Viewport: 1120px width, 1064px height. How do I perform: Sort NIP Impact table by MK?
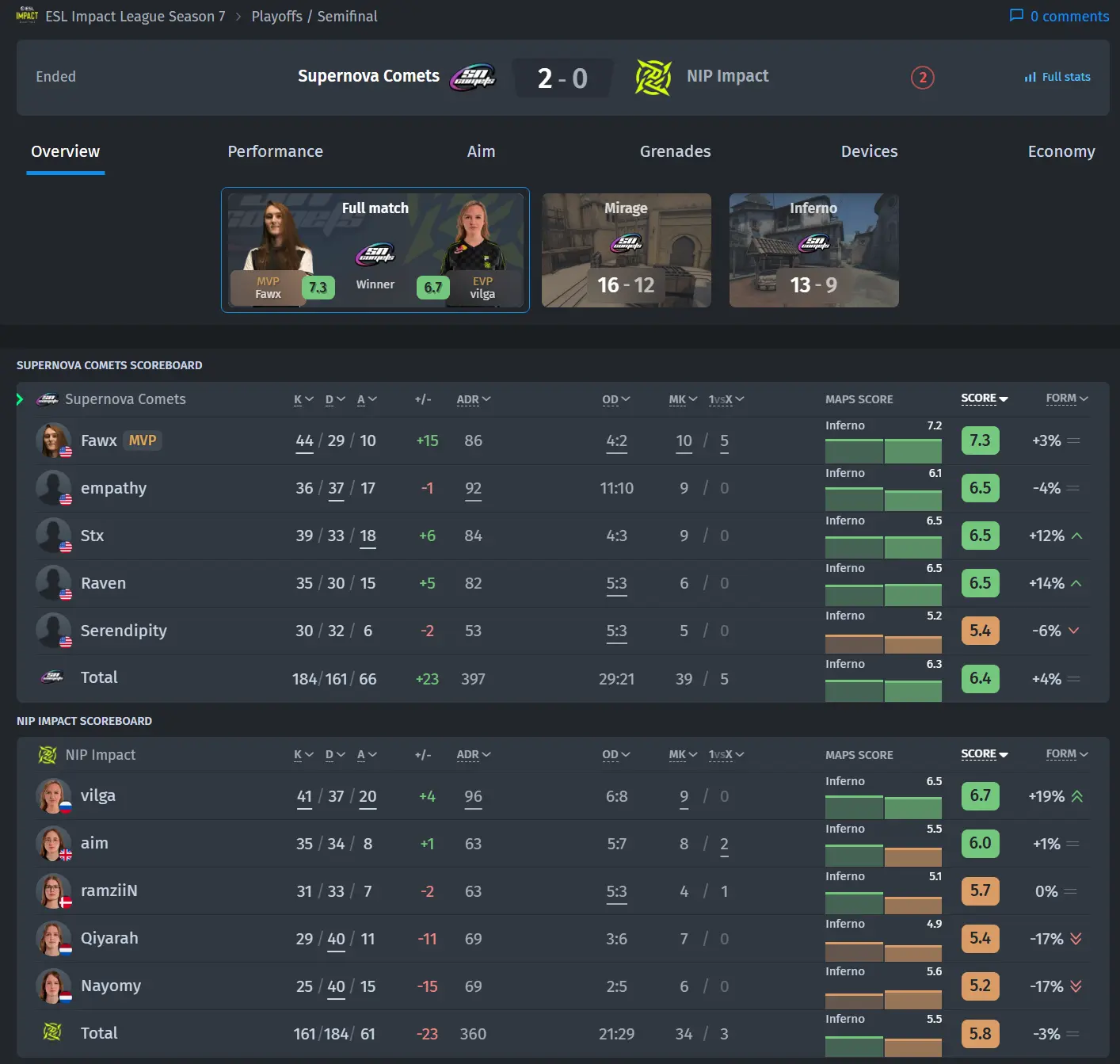[683, 755]
